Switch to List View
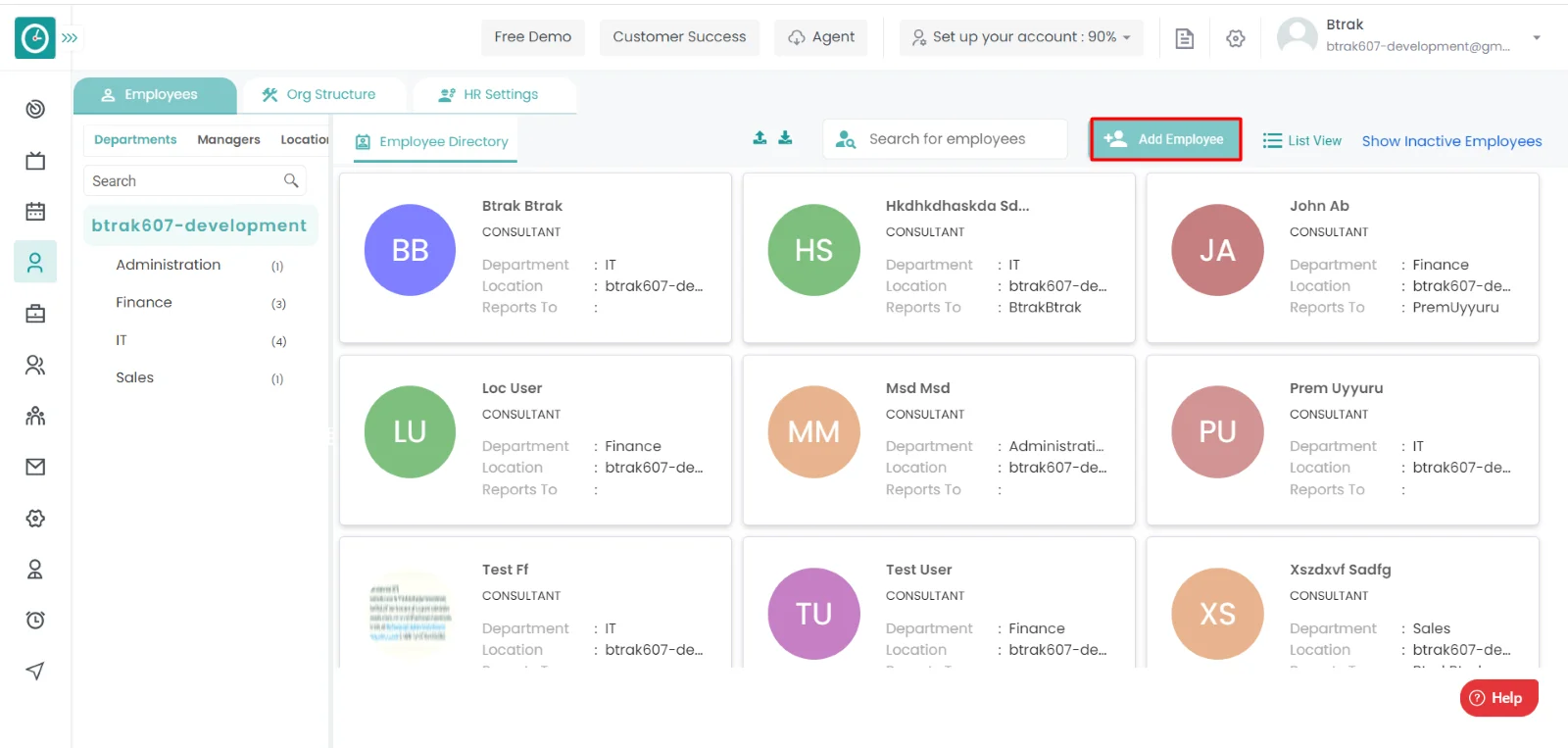Screen dimensions: 1568x748 click(1301, 140)
